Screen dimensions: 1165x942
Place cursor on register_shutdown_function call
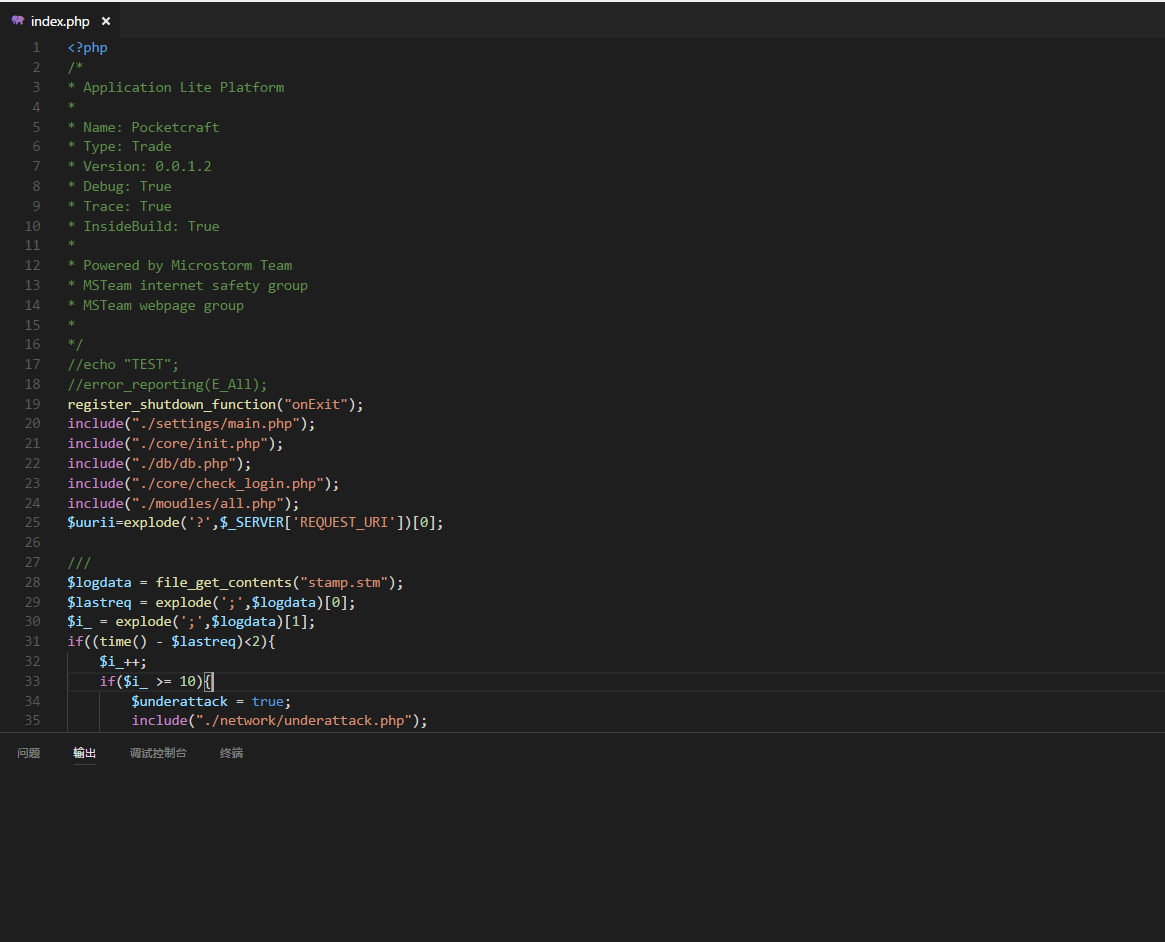pyautogui.click(x=171, y=404)
